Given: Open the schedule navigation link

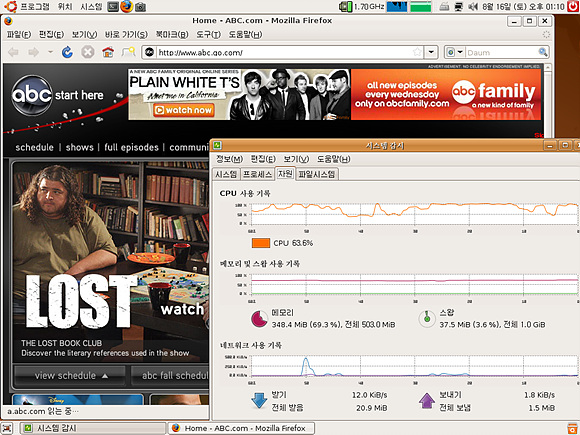Looking at the screenshot, I should (x=34, y=147).
